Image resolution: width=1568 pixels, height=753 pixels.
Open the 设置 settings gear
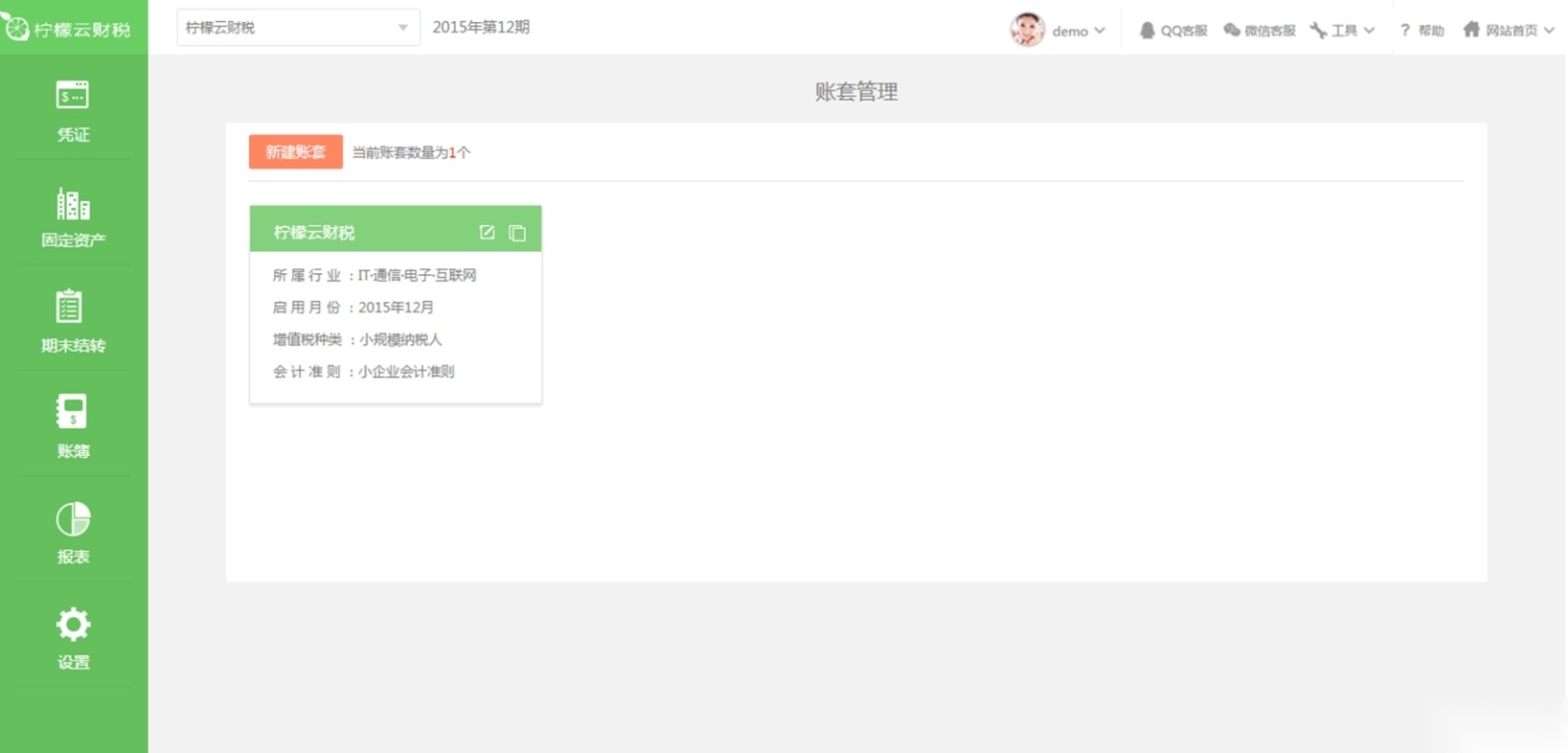(73, 638)
